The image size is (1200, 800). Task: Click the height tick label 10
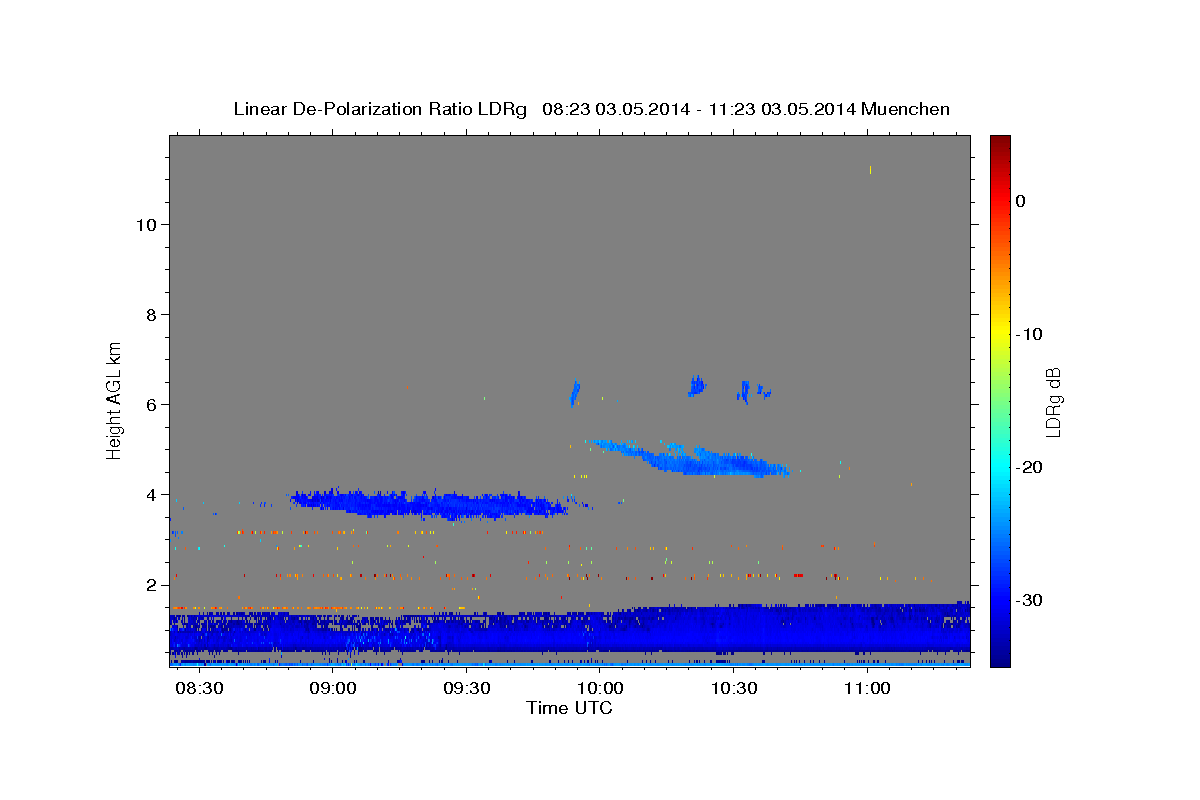point(146,225)
